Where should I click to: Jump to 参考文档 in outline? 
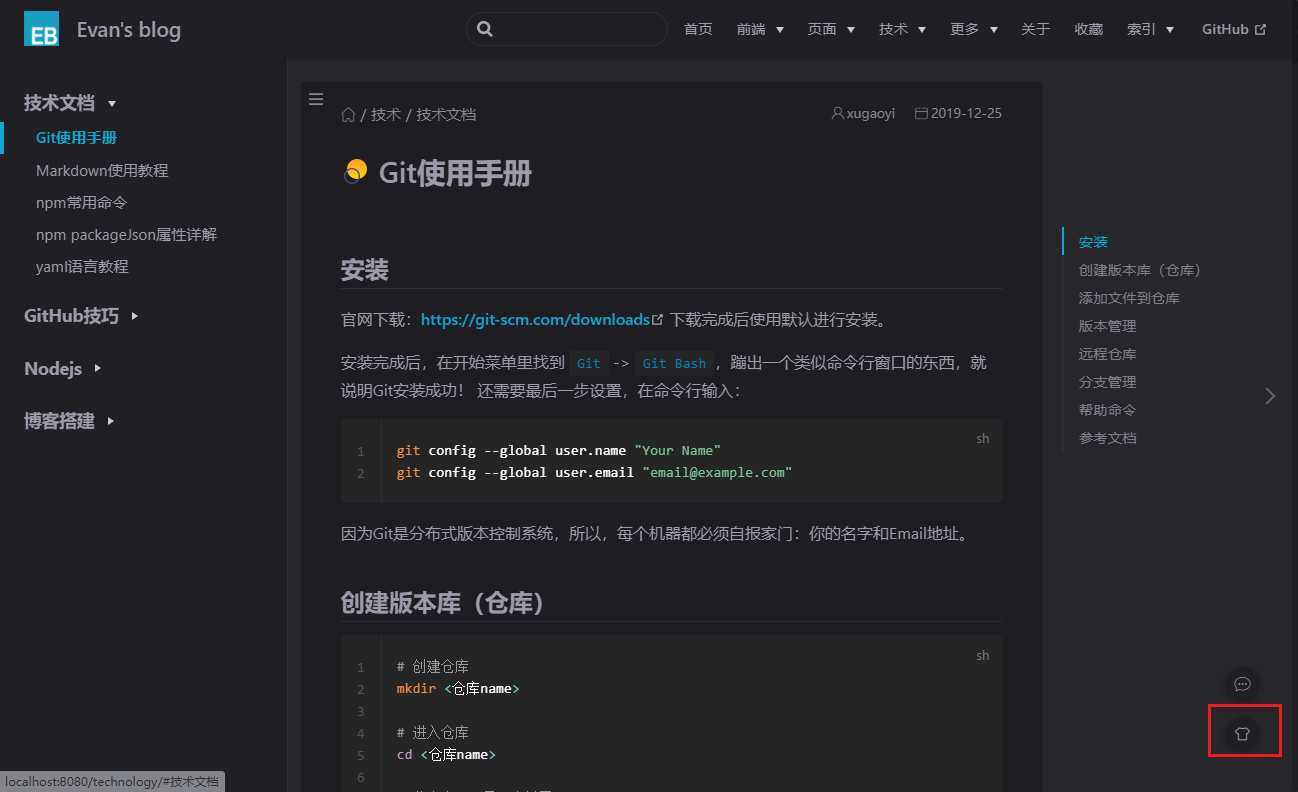1107,438
